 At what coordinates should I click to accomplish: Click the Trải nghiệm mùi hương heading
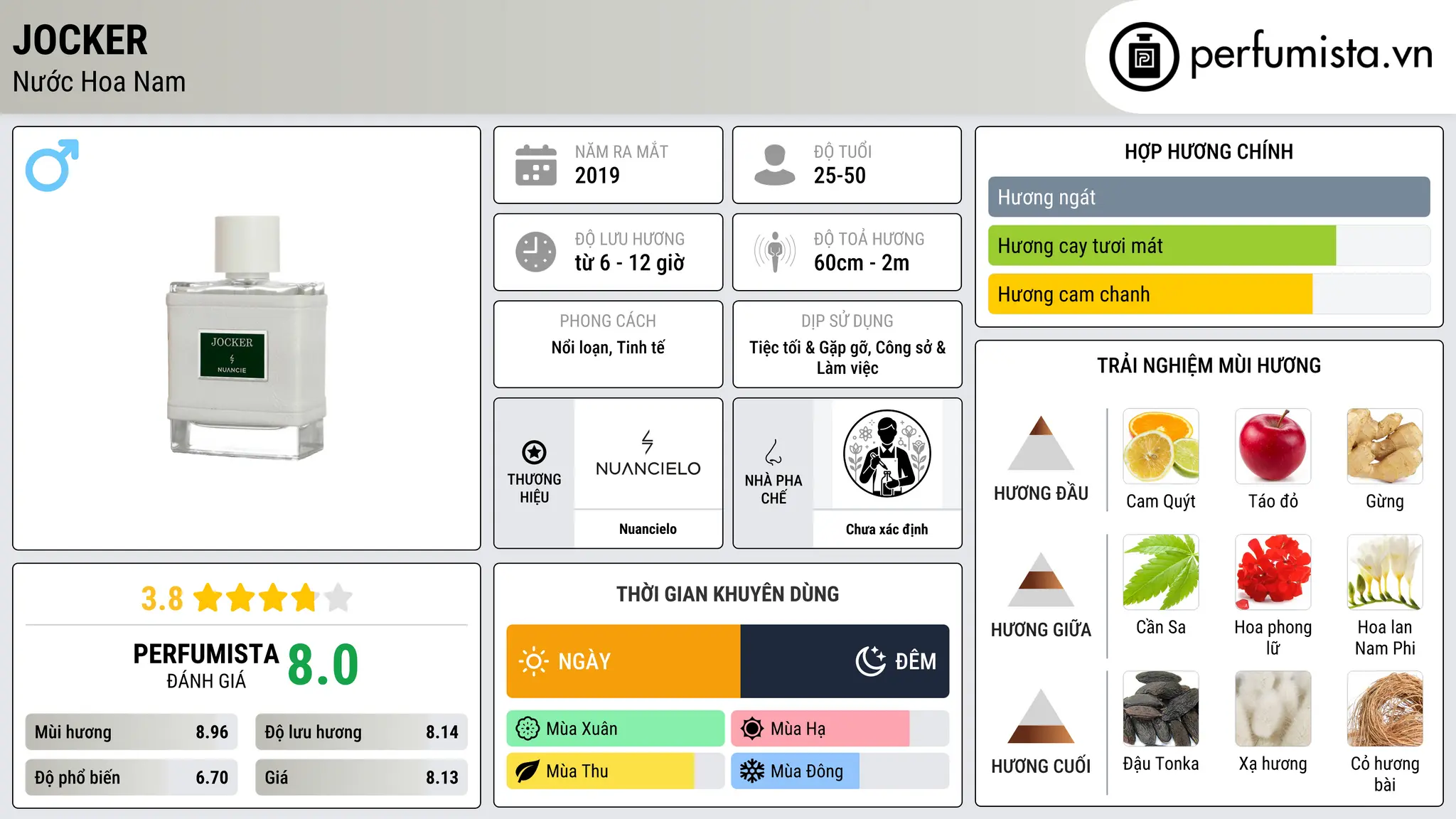point(1209,365)
